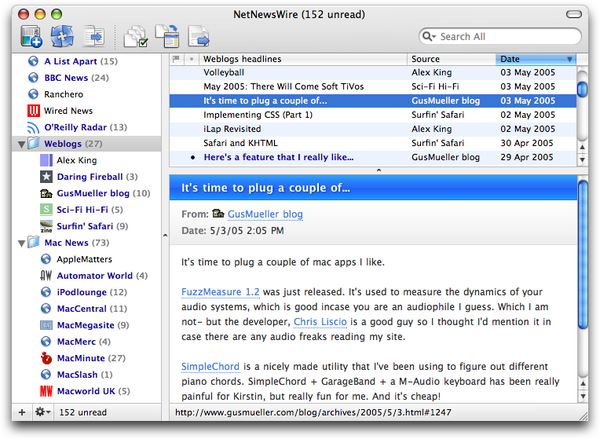This screenshot has width=600, height=439.
Task: Click the A List Apart feed icon
Action: [x=33, y=61]
